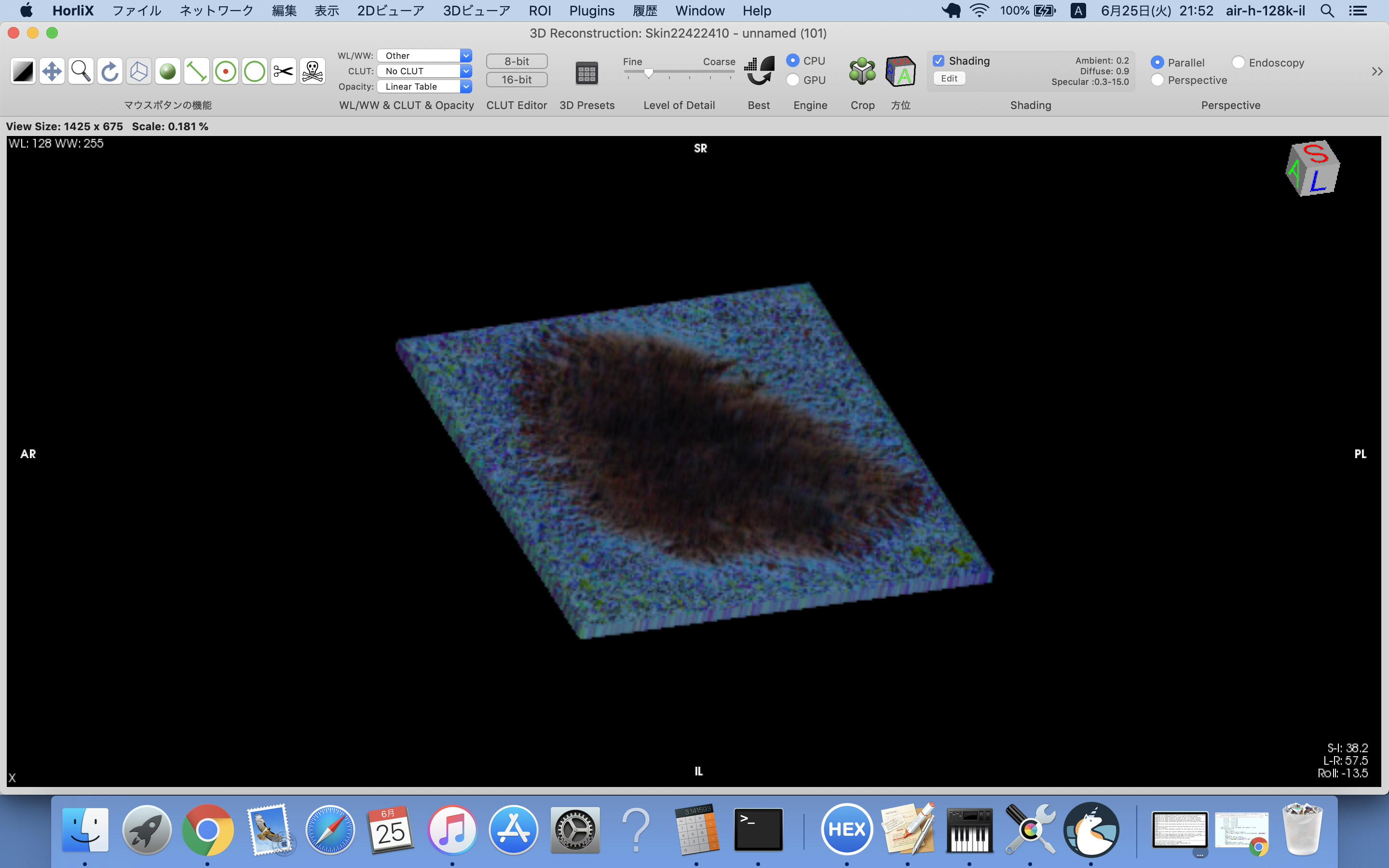Open the 履歴 menu
Viewport: 1389px width, 868px height.
pyautogui.click(x=644, y=11)
